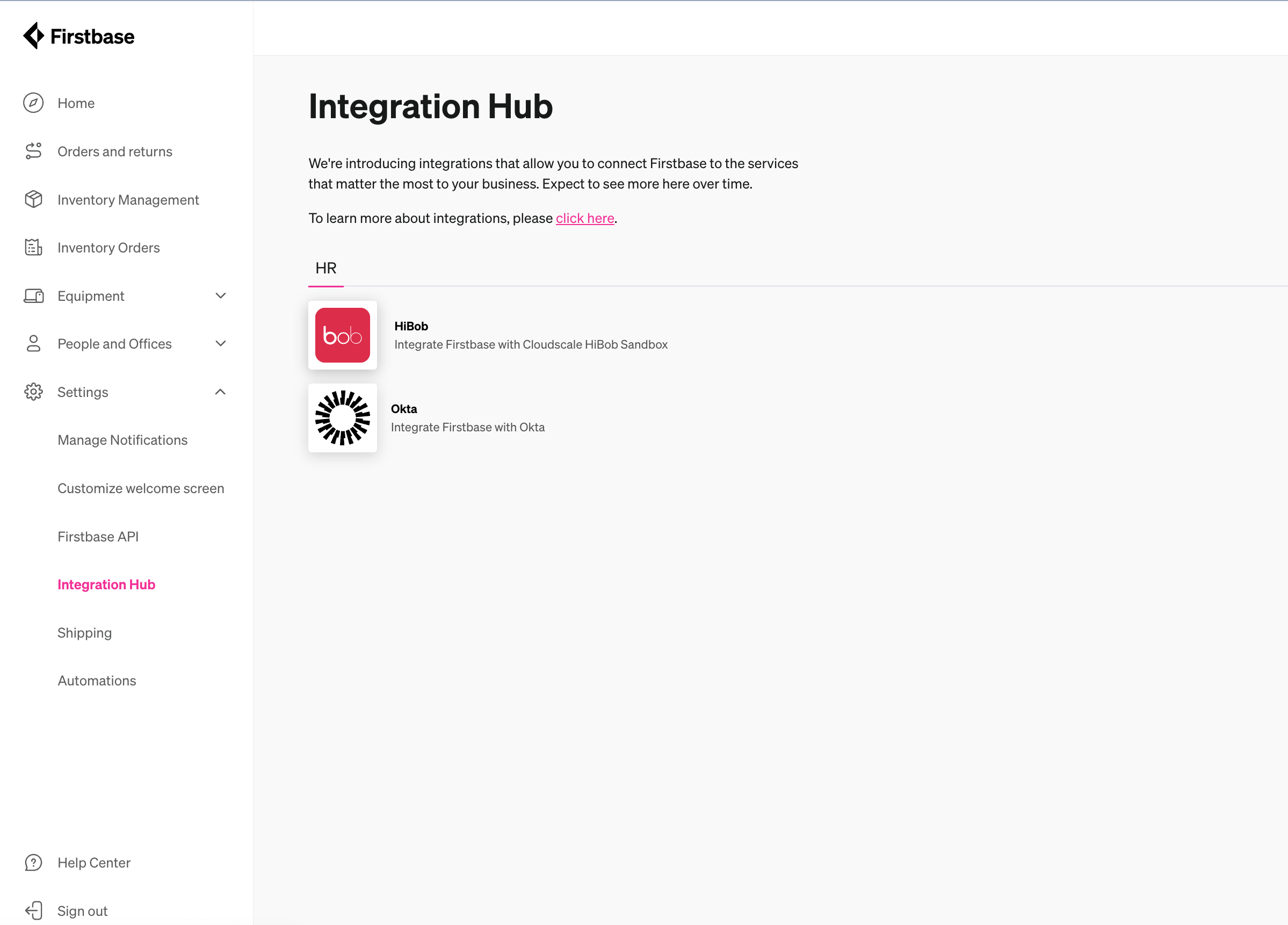Screen dimensions: 1288x925
Task: Open the HiBob integration logo tile
Action: [x=343, y=335]
